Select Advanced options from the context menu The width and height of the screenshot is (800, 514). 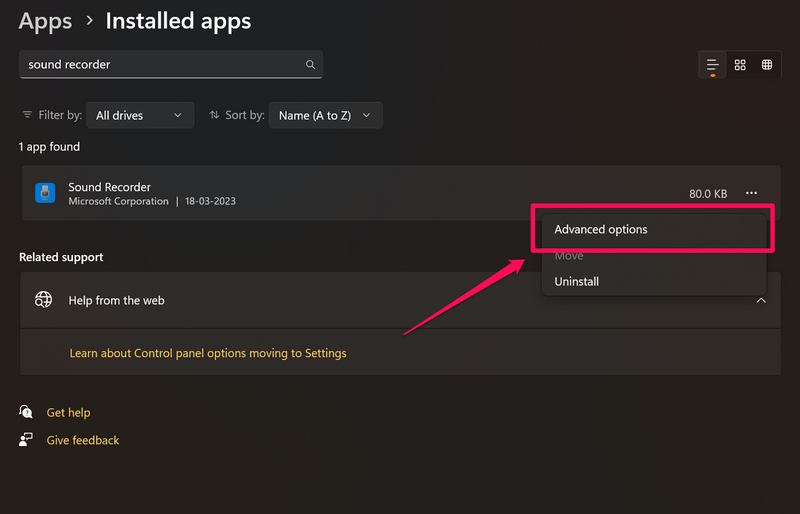pos(601,229)
